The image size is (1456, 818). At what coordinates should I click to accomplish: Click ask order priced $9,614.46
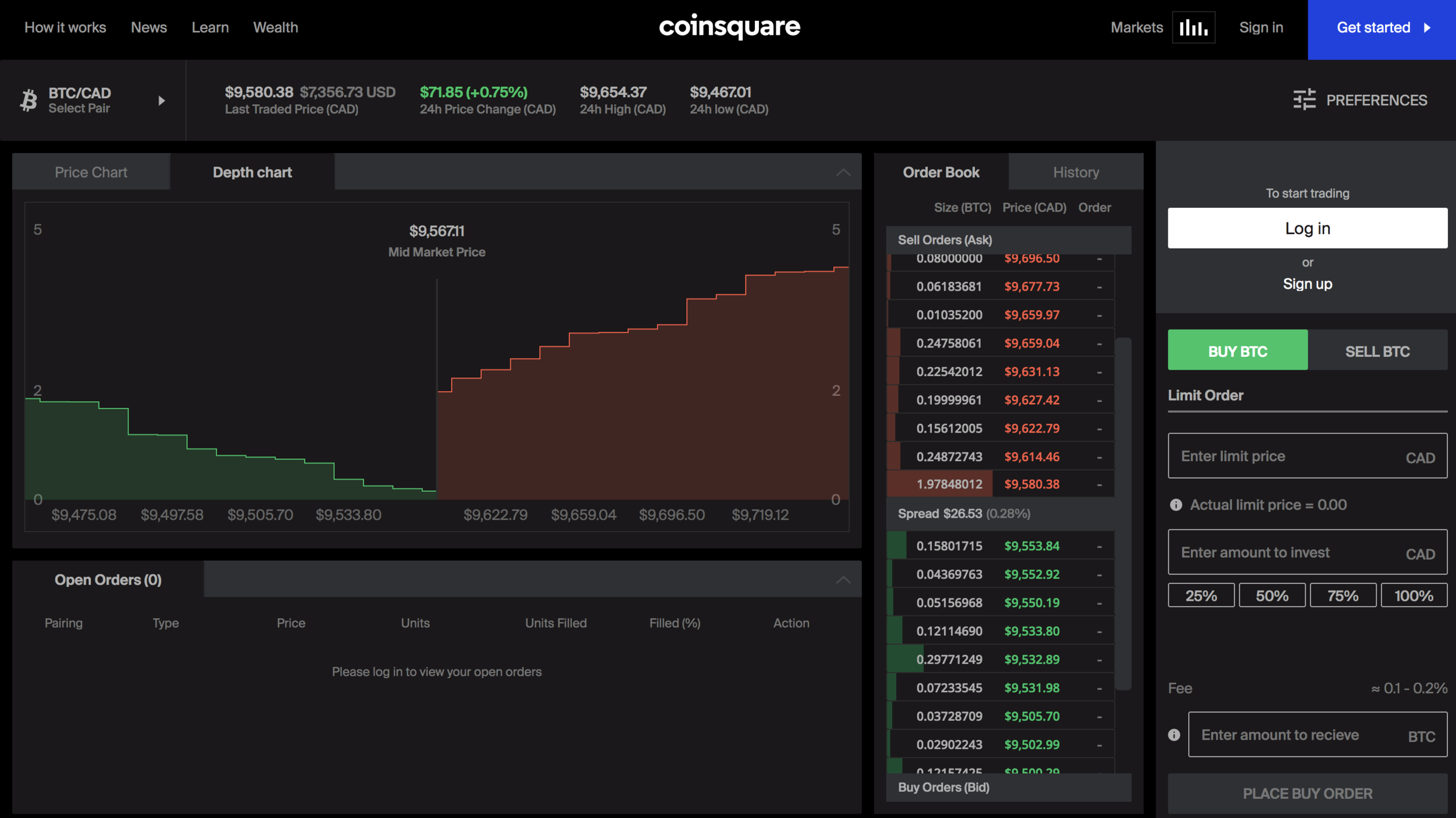coord(1001,456)
